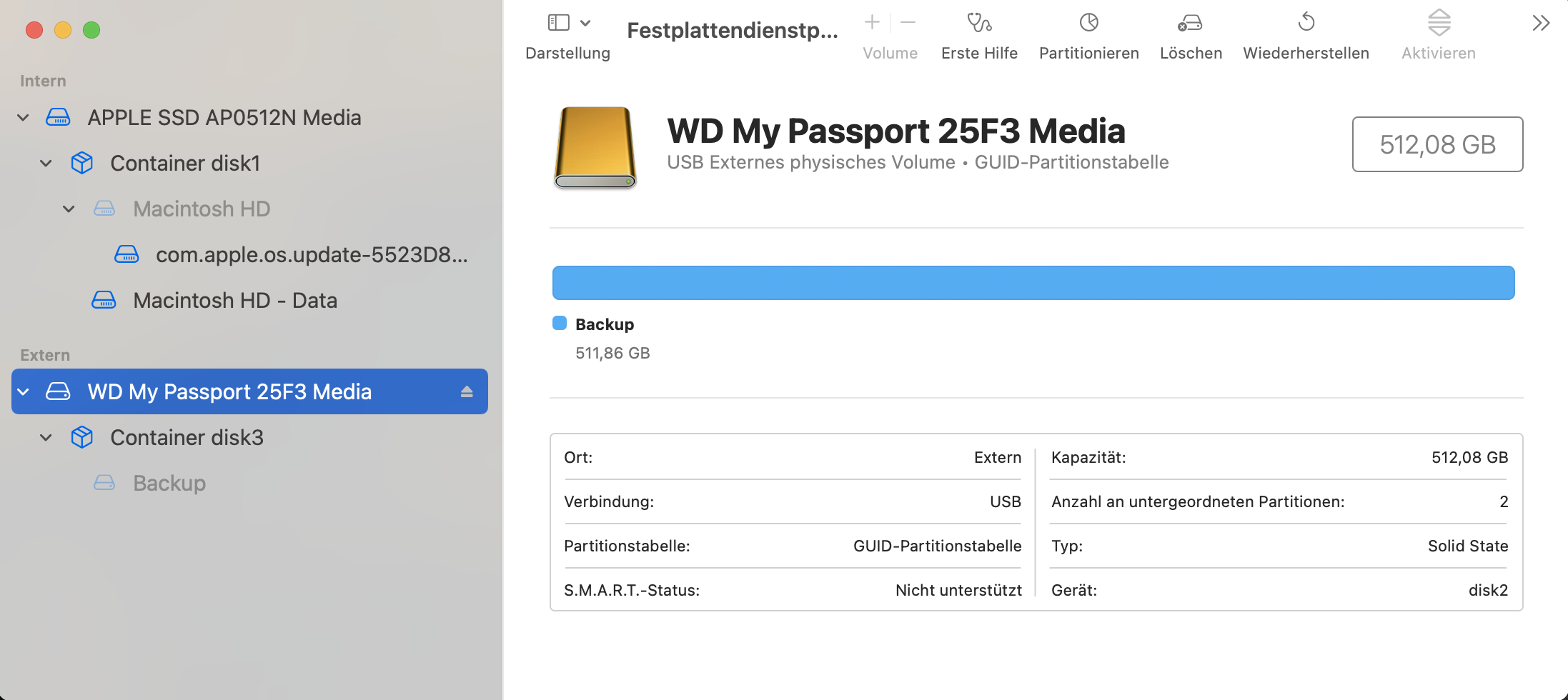Image resolution: width=1568 pixels, height=700 pixels.
Task: Collapse the APPLE SSD AP0512N Media tree
Action: (x=24, y=118)
